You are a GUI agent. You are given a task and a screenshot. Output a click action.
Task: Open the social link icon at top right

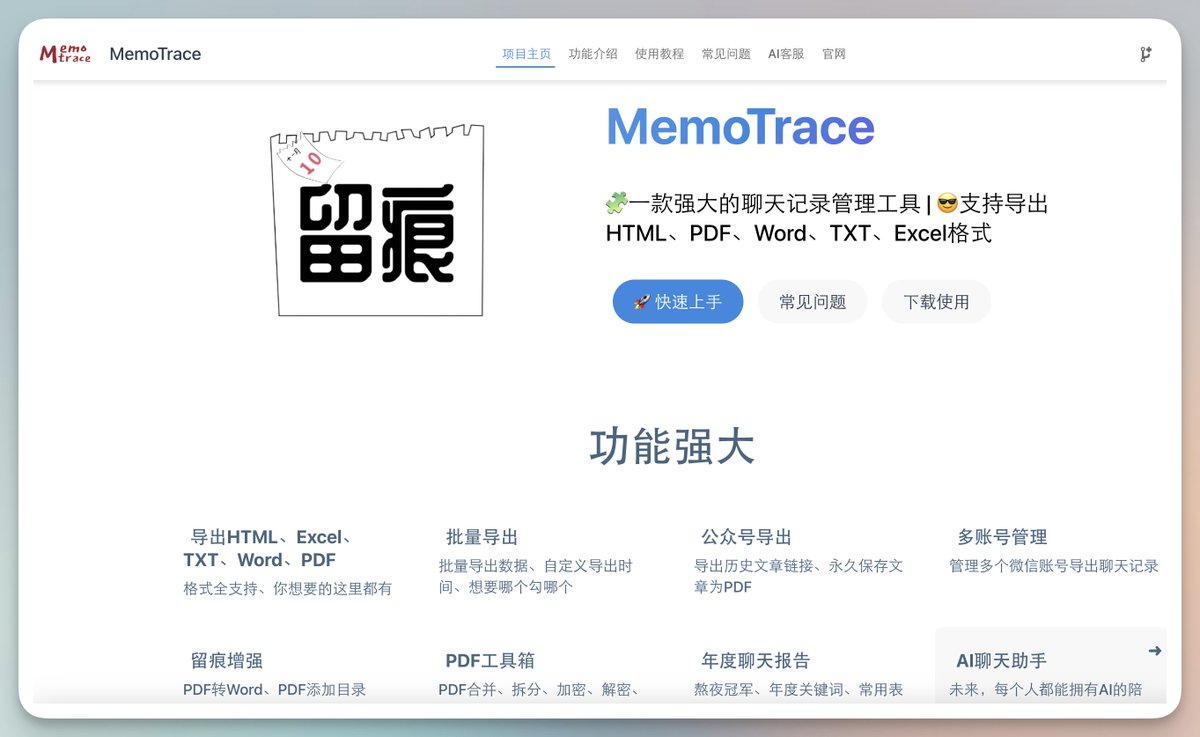(1146, 53)
